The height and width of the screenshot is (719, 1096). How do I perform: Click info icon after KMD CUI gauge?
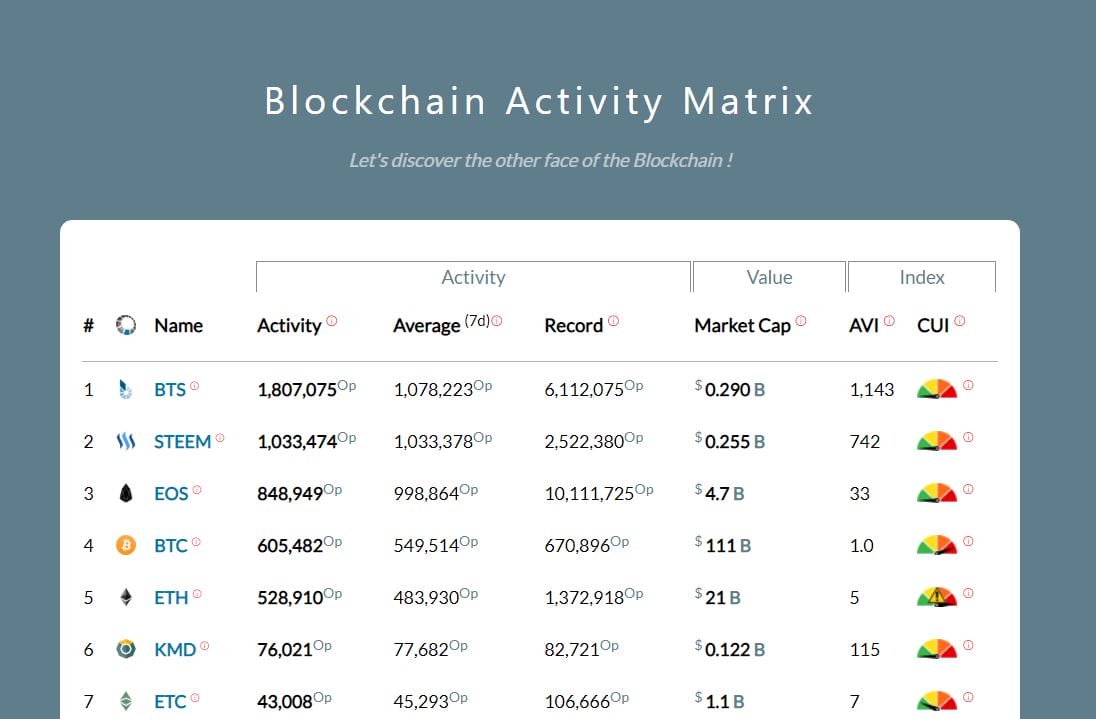coord(968,645)
